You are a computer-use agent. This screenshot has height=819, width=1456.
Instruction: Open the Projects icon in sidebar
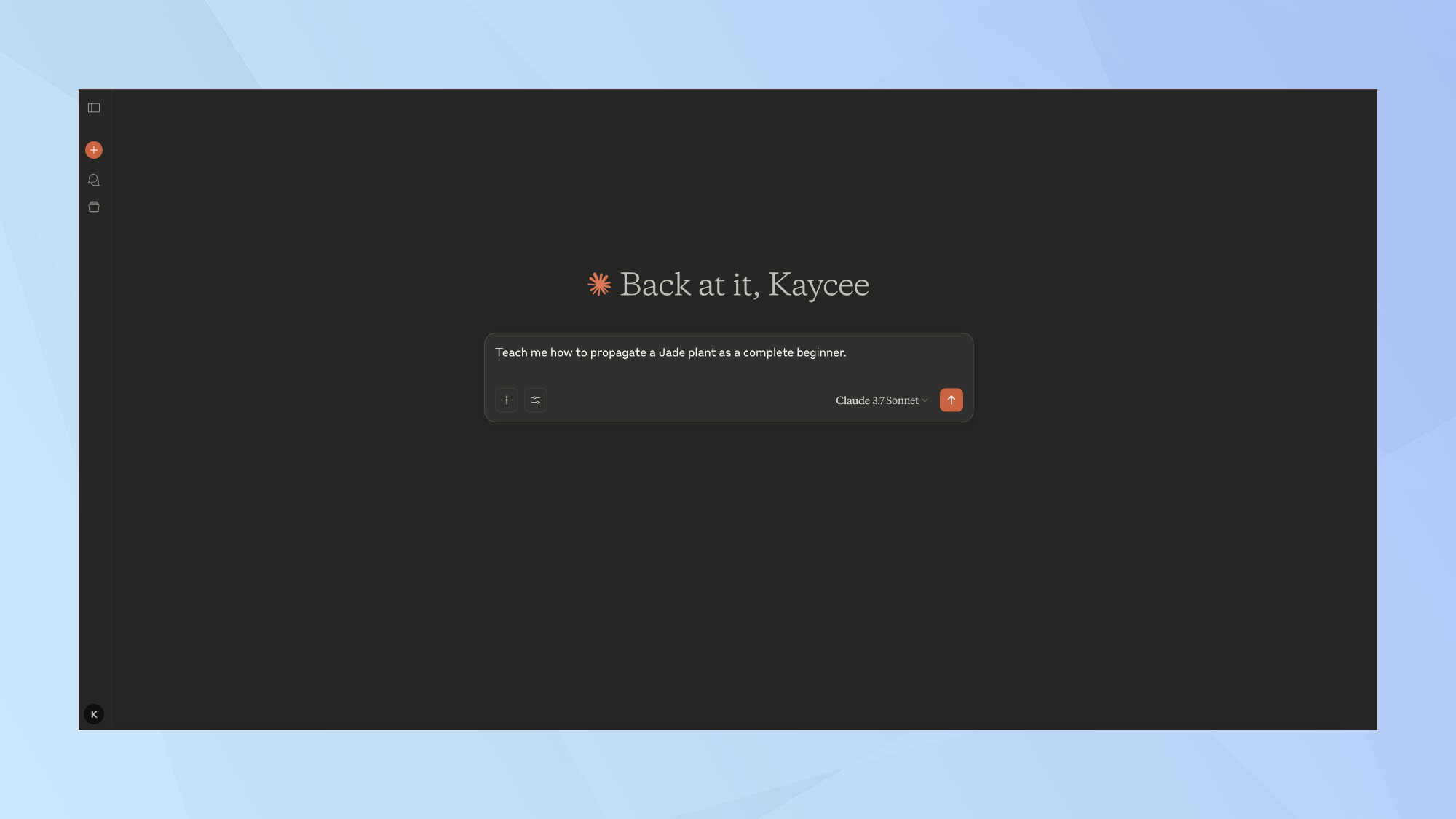[x=94, y=207]
